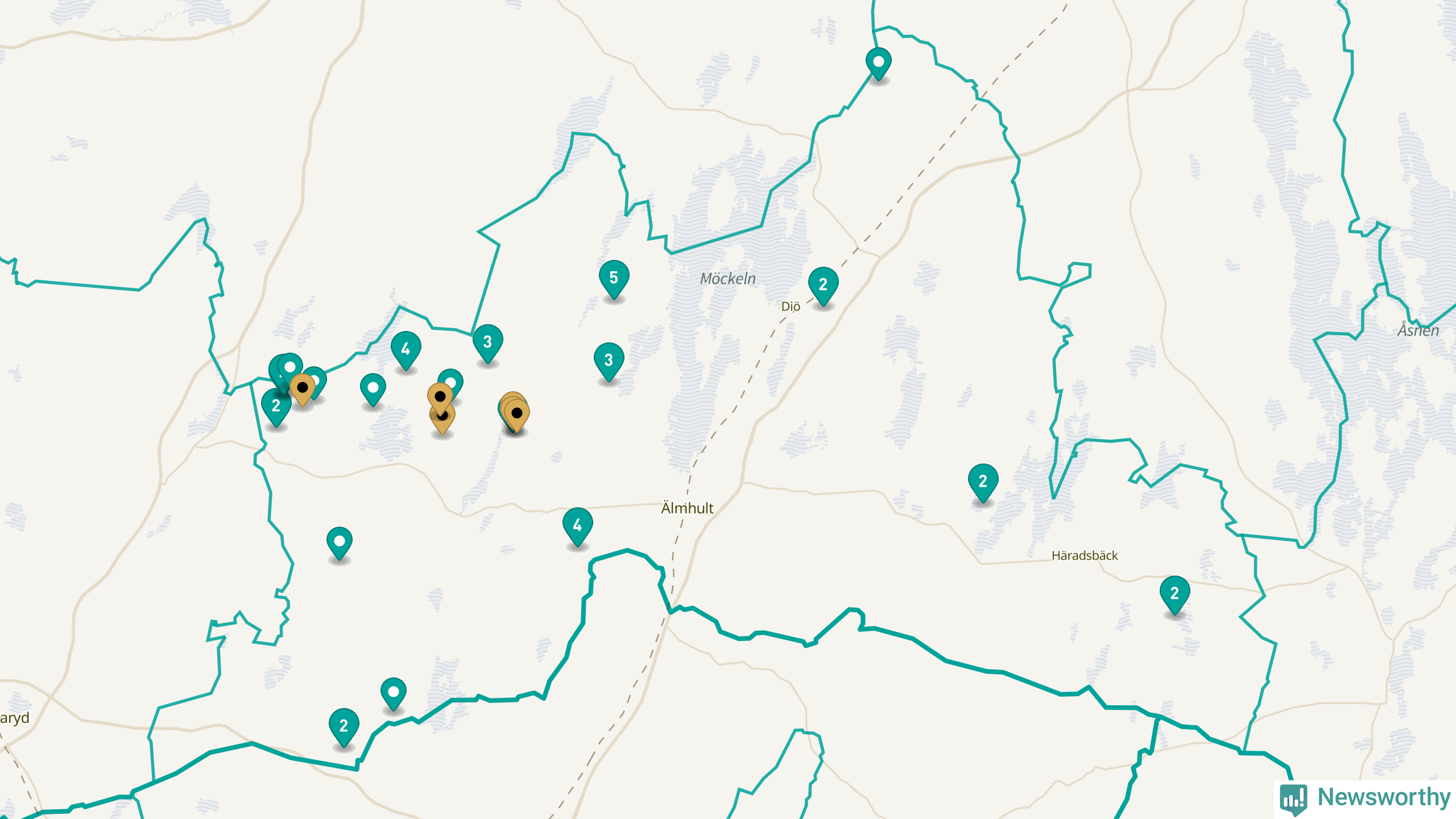
Task: Click the cluster marker labeled 5
Action: click(x=614, y=279)
